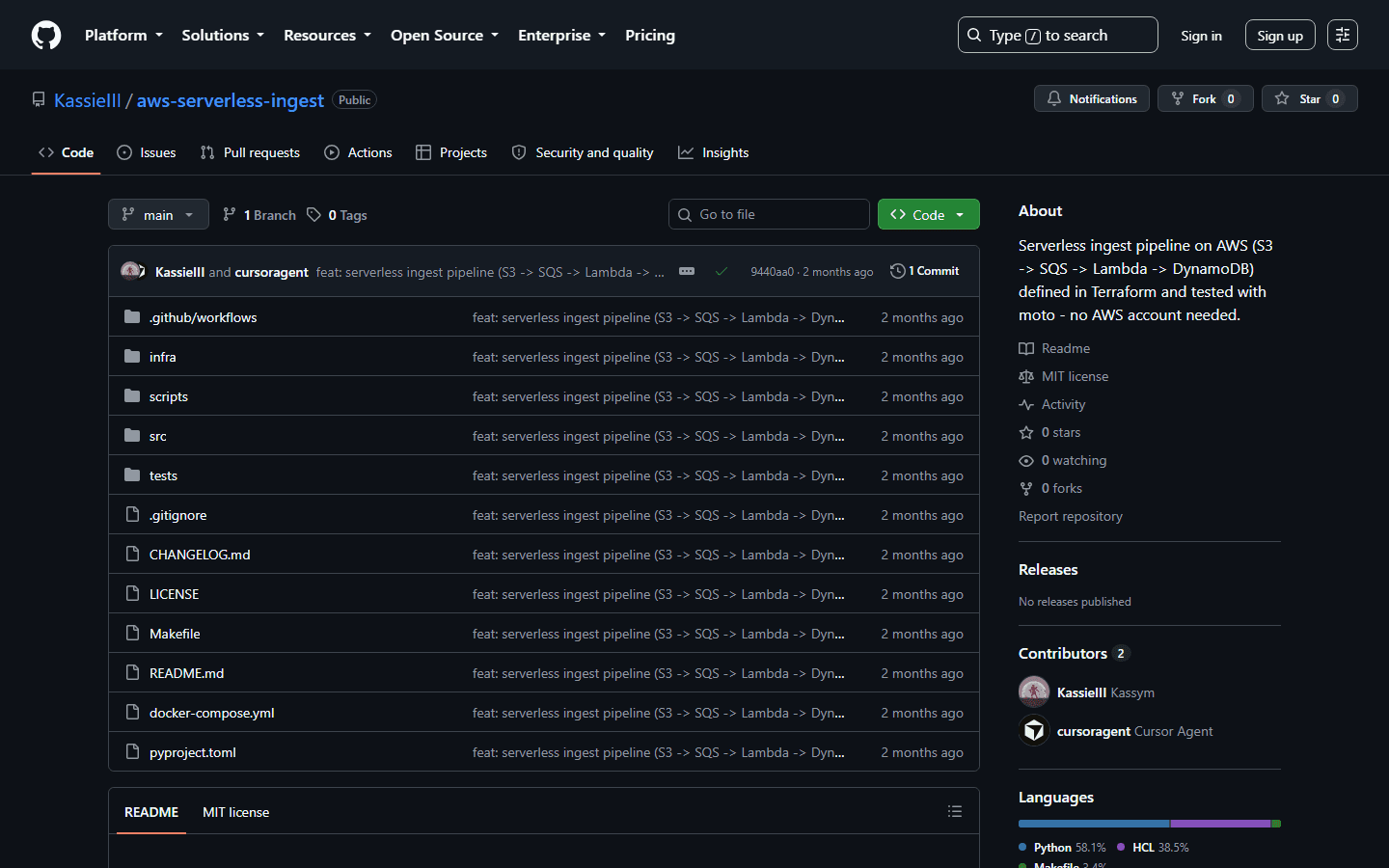Open the README outline list icon
This screenshot has height=868, width=1389.
[x=955, y=812]
